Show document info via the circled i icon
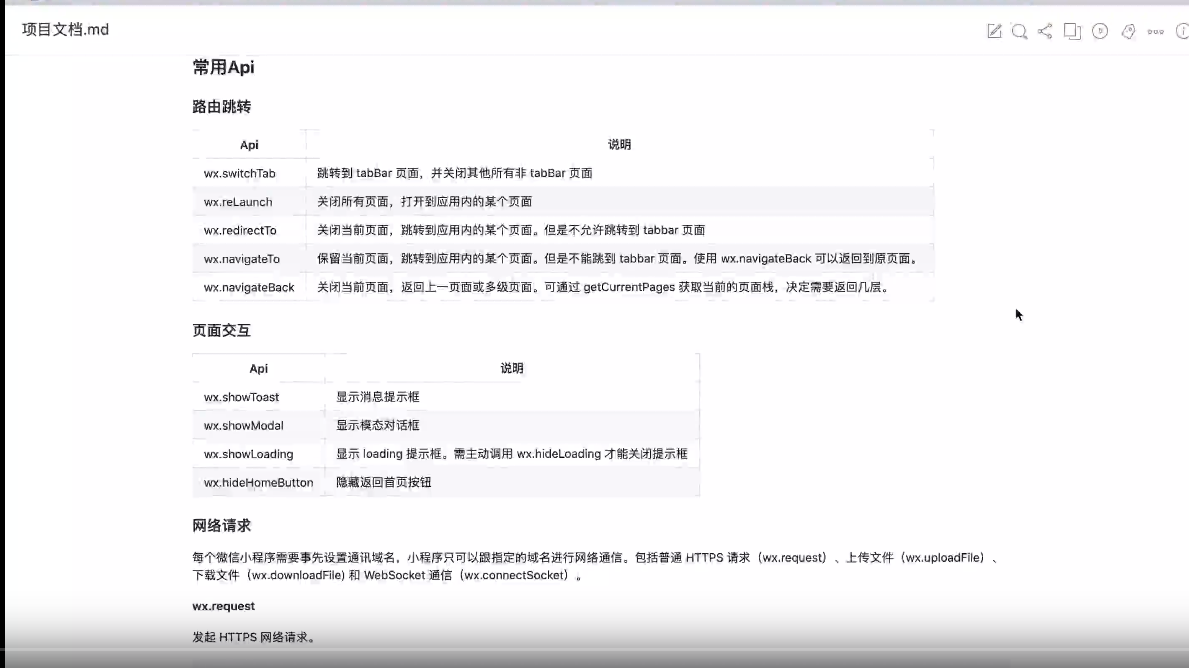The image size is (1189, 668). 1182,31
